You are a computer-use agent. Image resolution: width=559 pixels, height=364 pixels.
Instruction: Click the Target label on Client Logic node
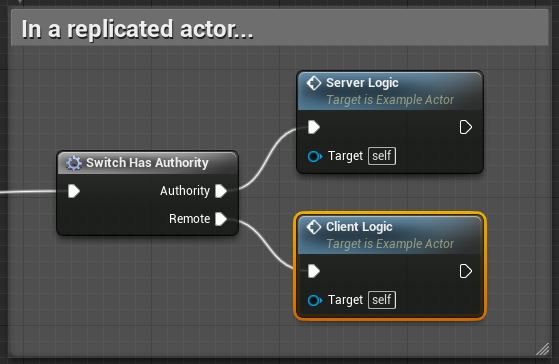345,300
